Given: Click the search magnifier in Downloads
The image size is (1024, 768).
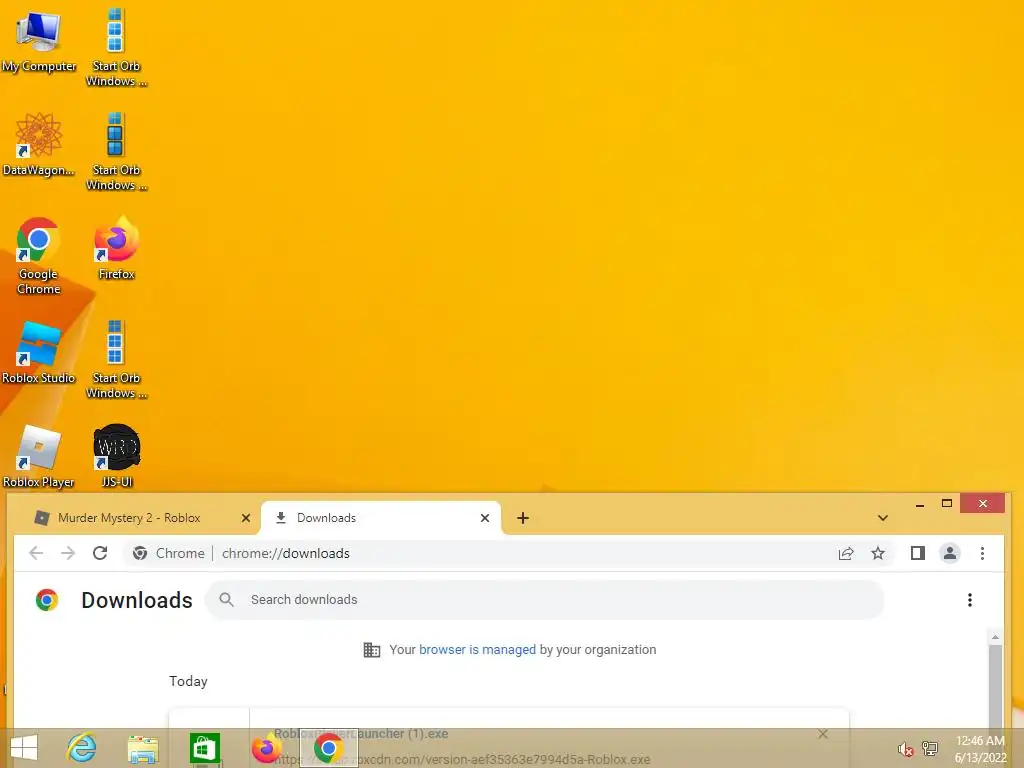Looking at the screenshot, I should pyautogui.click(x=226, y=600).
